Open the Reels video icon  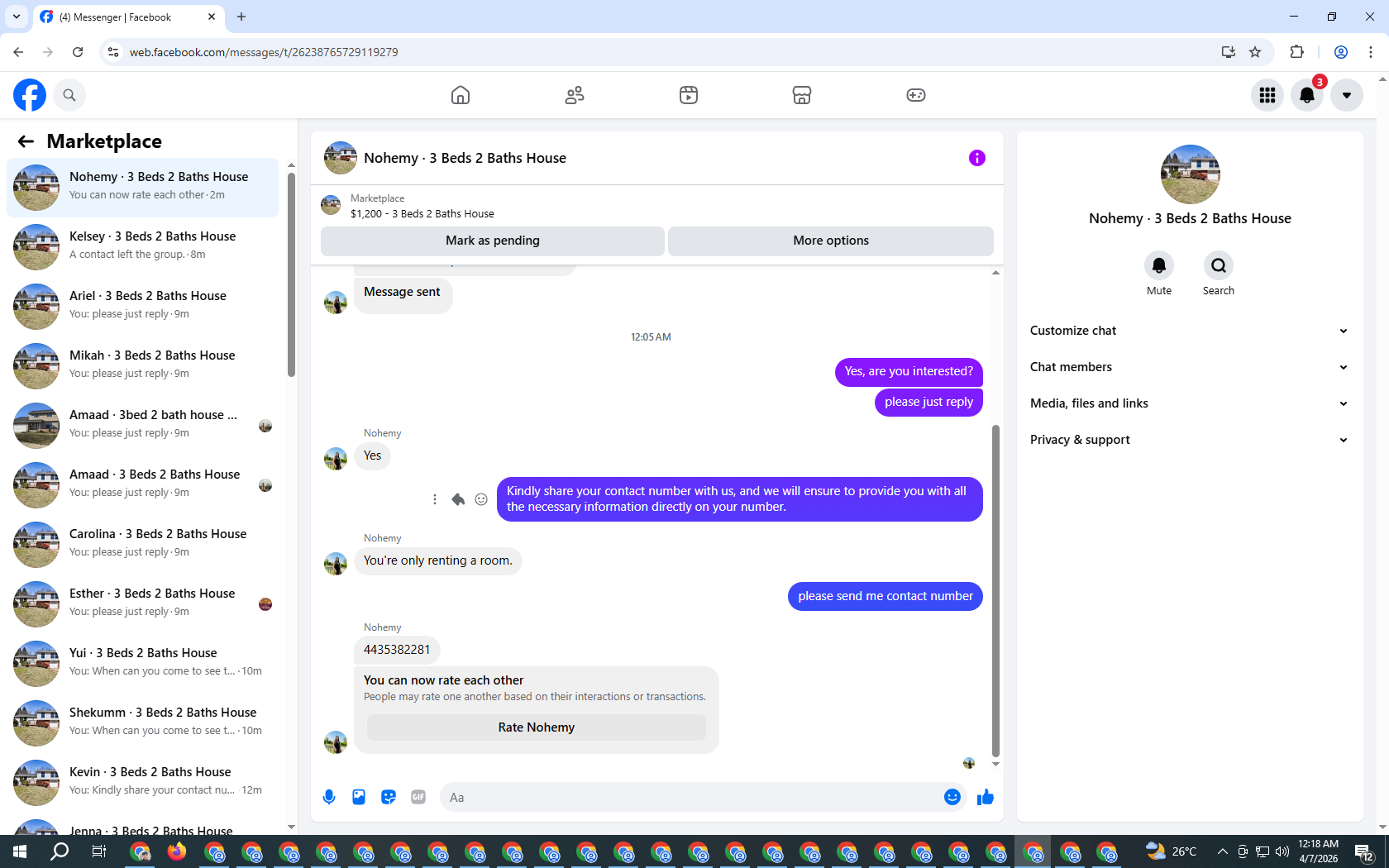[689, 95]
